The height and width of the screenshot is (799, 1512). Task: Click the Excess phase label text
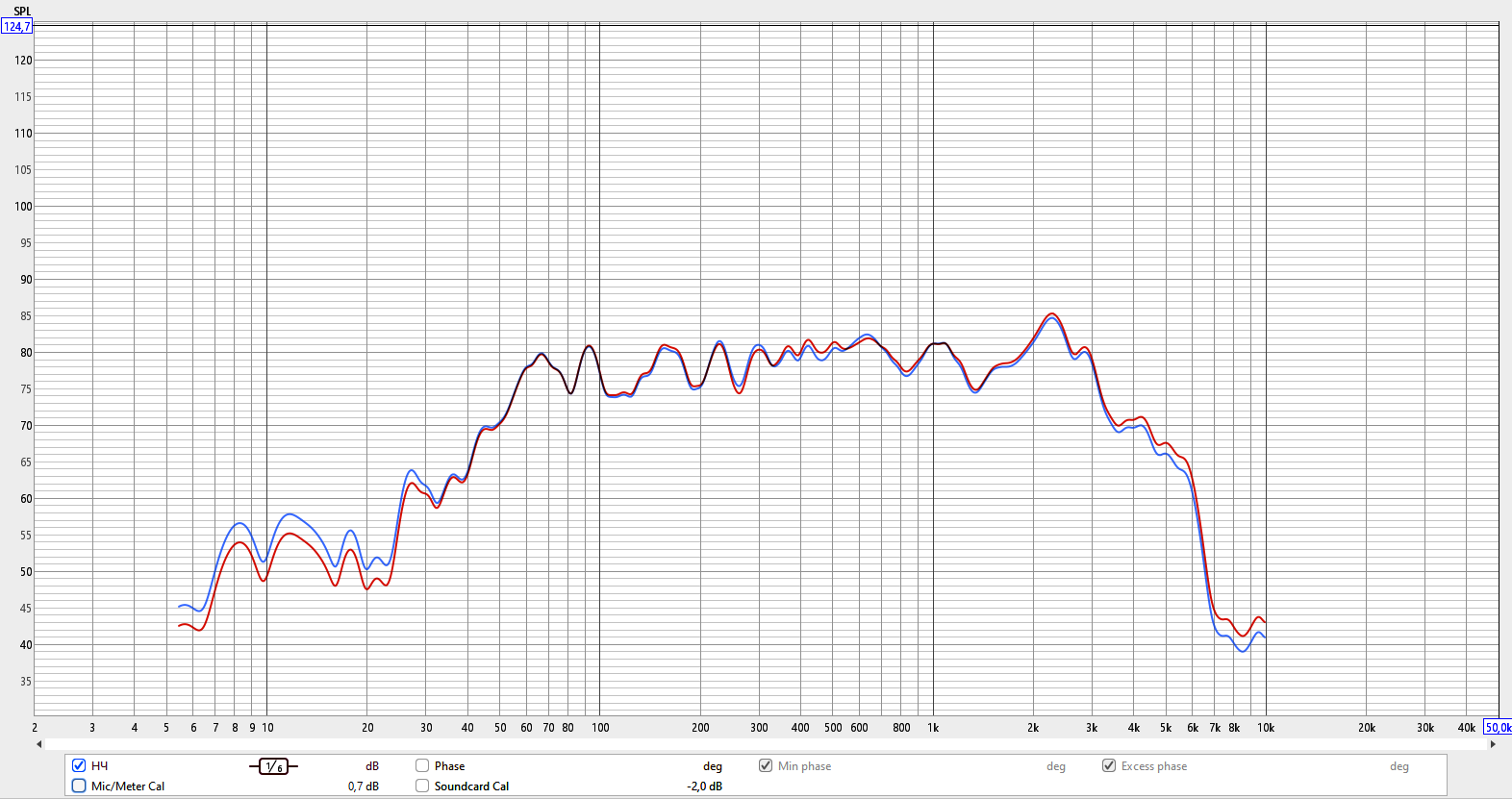point(1154,766)
